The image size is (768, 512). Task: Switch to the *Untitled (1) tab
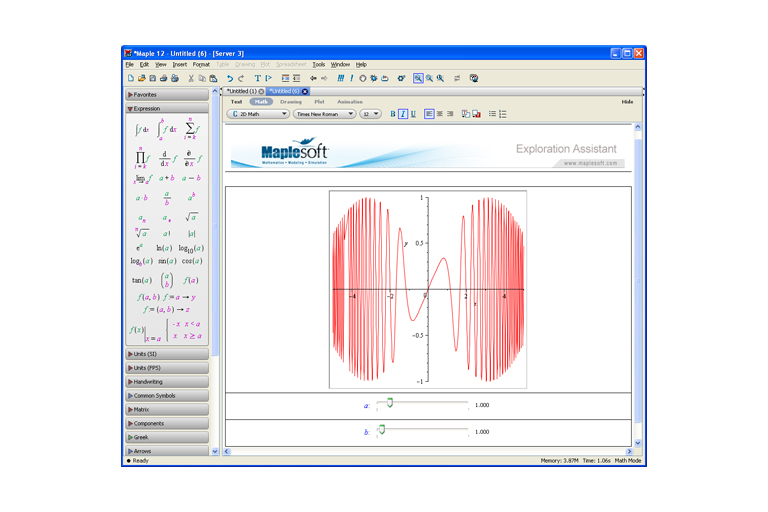[241, 91]
